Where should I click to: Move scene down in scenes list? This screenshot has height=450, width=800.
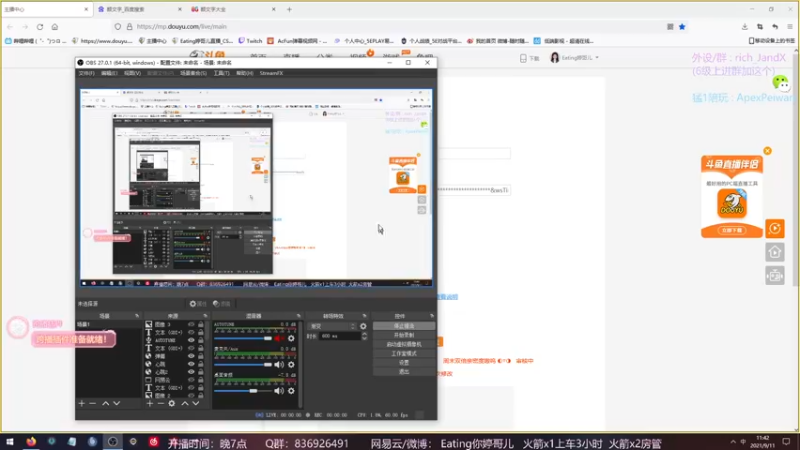[116, 404]
